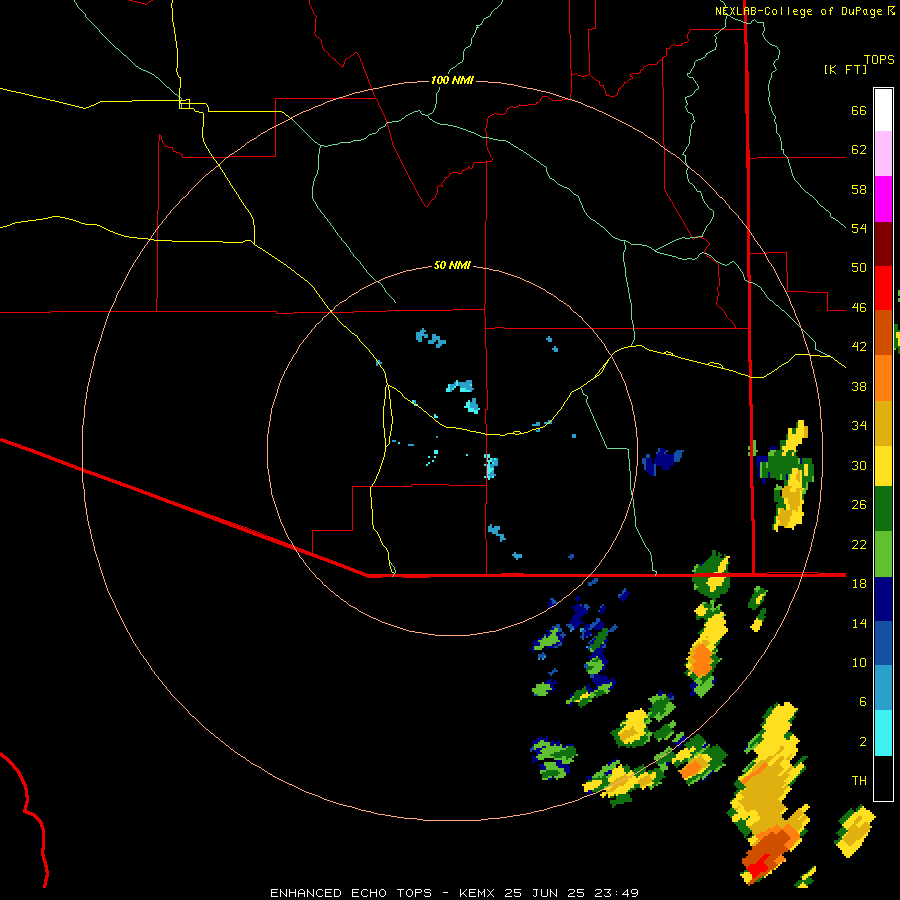Screen dimensions: 900x900
Task: Click the "100 NMI" range ring label
Action: pyautogui.click(x=452, y=80)
